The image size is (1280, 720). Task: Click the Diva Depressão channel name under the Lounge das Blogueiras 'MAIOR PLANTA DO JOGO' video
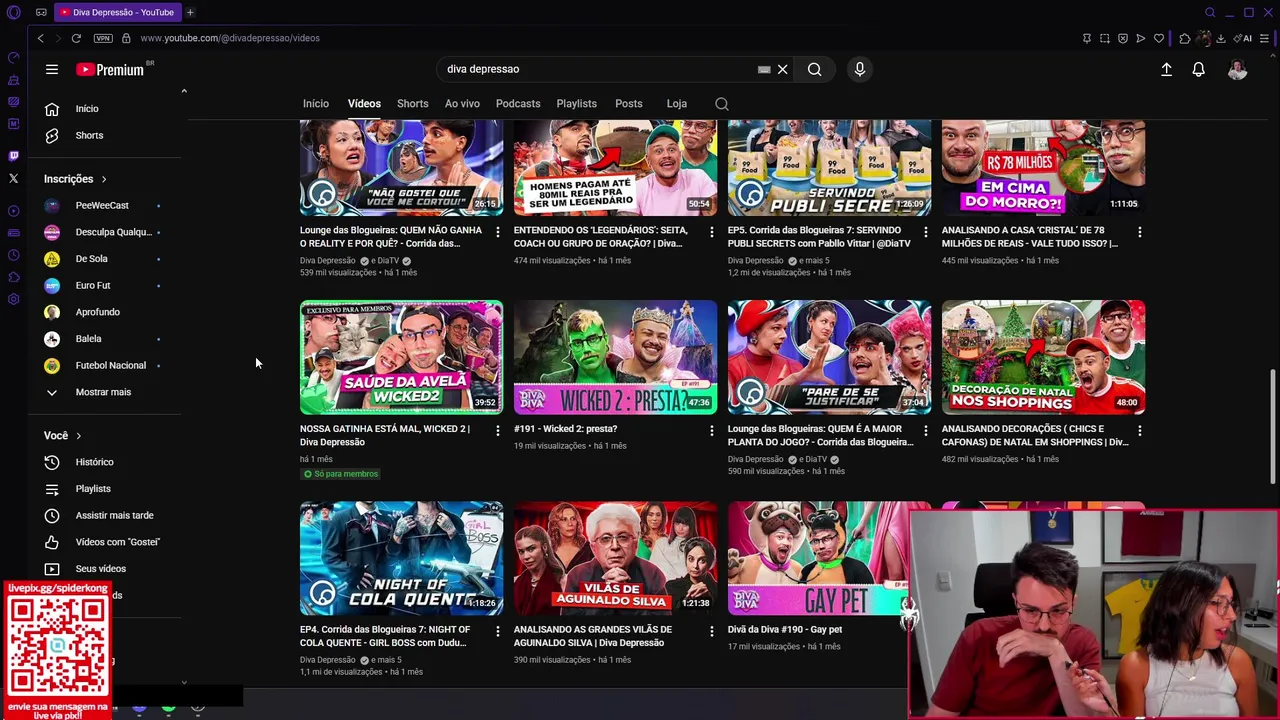coord(755,459)
